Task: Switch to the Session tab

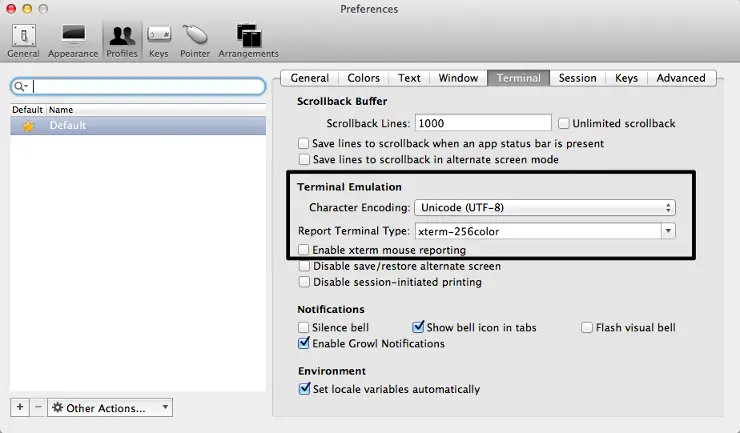Action: click(577, 78)
